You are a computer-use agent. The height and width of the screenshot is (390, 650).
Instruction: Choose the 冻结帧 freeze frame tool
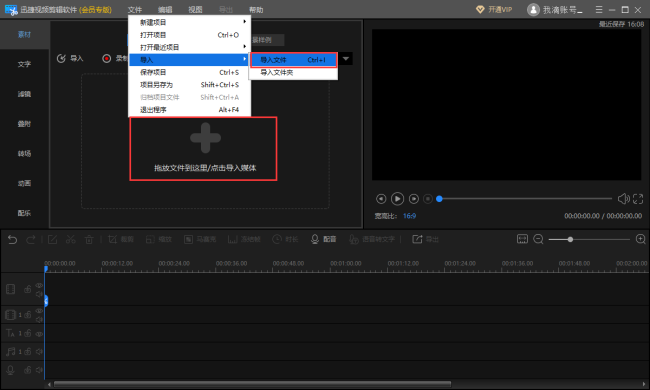click(244, 240)
